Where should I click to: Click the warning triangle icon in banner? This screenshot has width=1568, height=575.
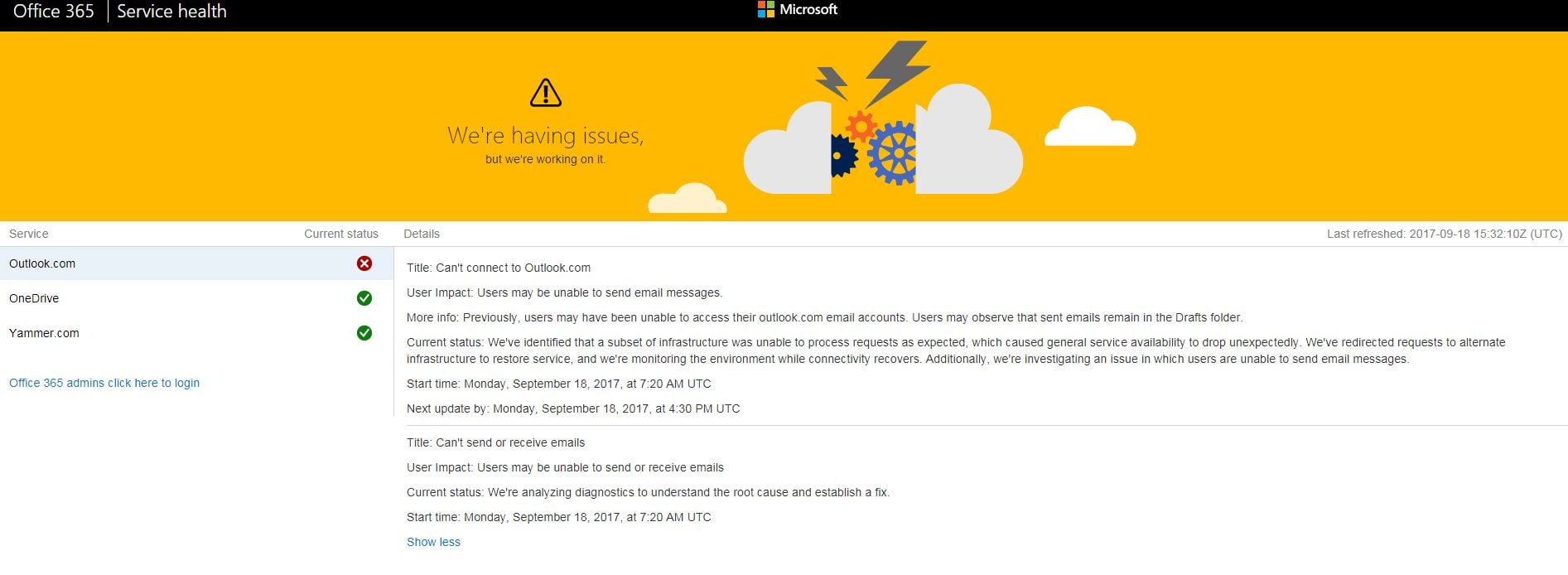pyautogui.click(x=546, y=93)
